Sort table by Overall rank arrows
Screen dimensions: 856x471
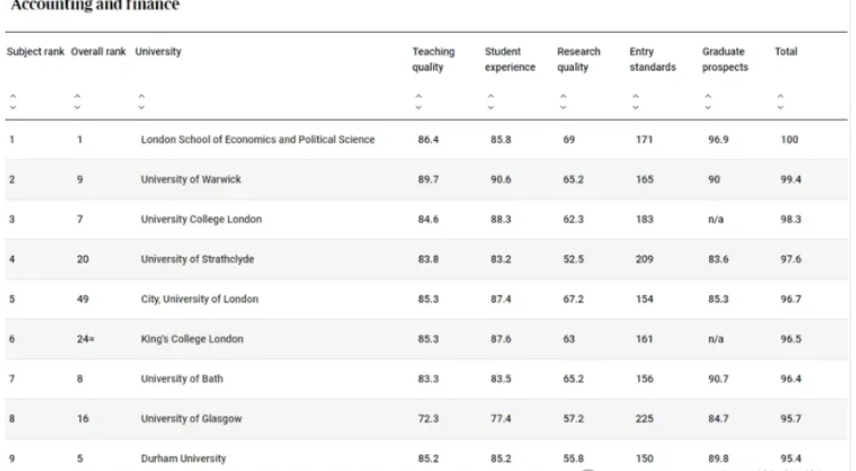[x=76, y=99]
